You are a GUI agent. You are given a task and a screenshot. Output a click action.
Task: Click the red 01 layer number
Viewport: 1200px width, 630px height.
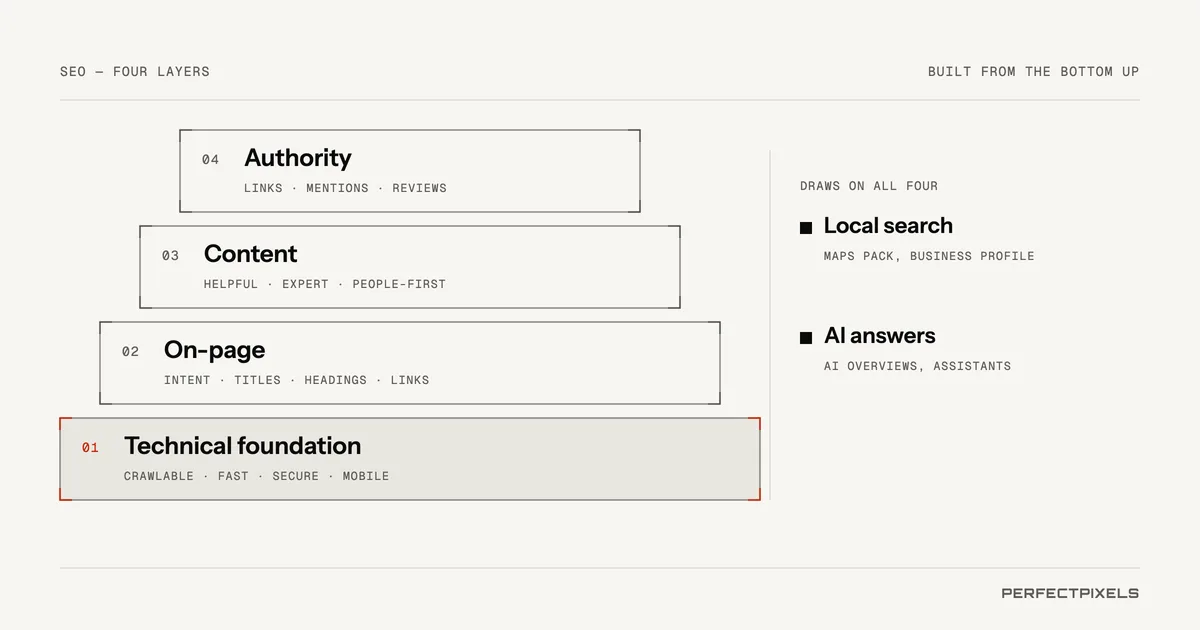point(90,448)
